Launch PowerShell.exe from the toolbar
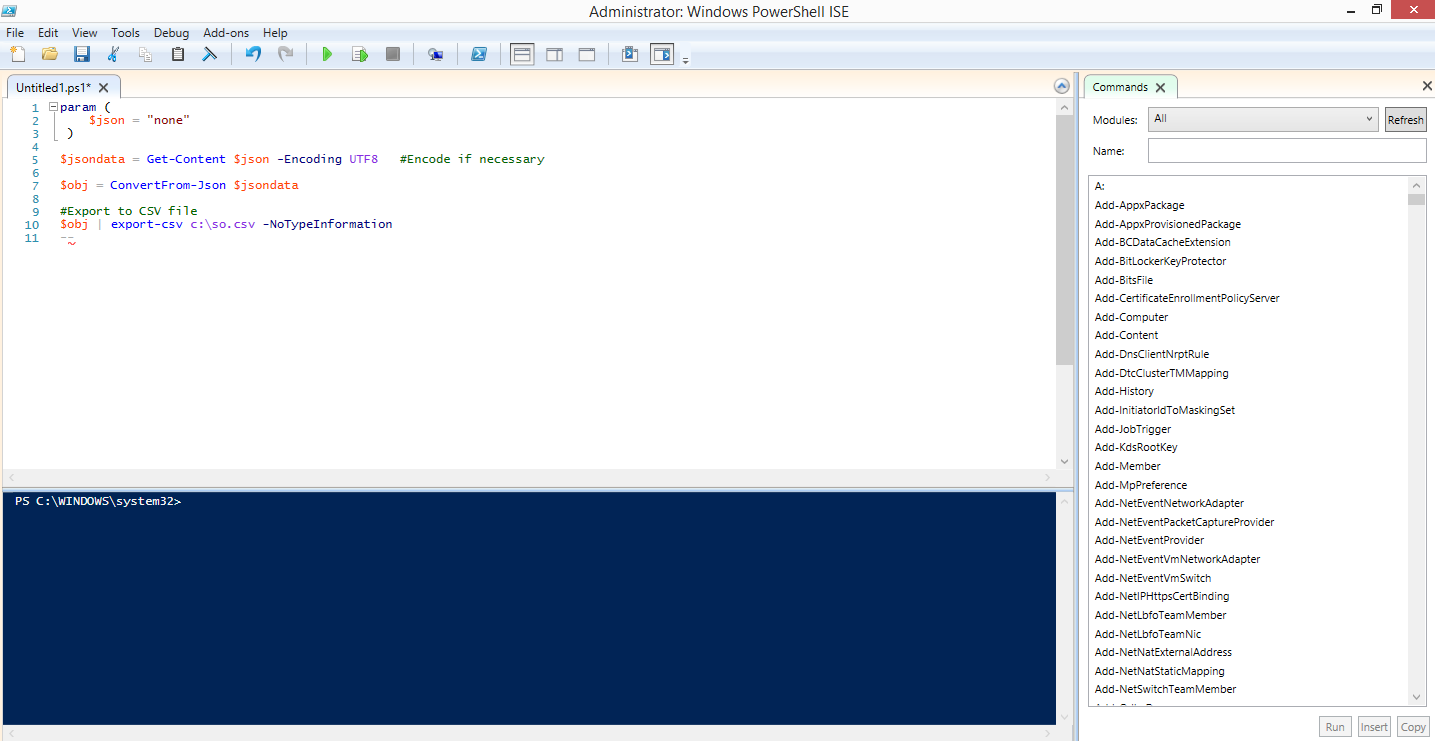The image size is (1435, 741). coord(479,54)
